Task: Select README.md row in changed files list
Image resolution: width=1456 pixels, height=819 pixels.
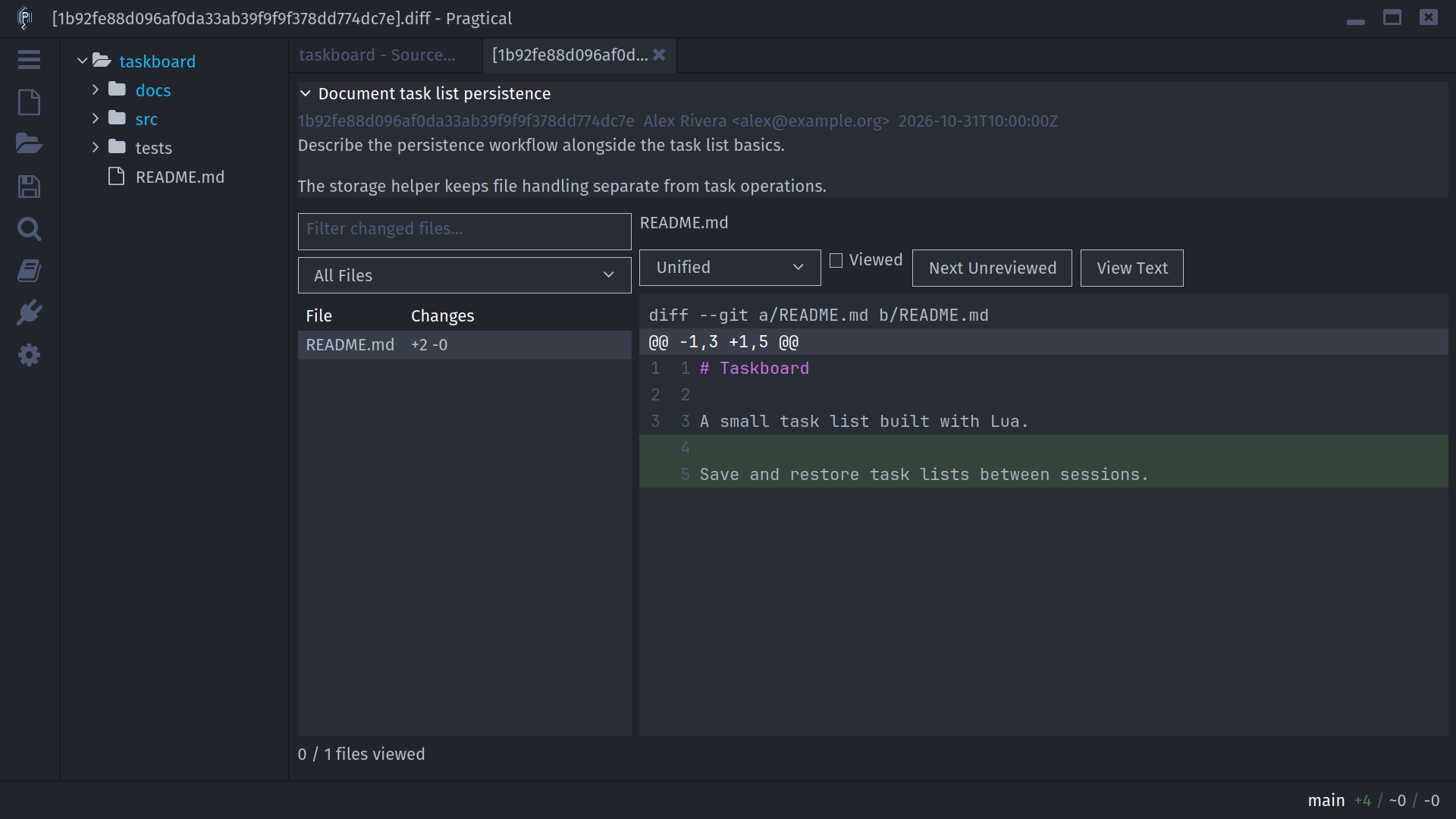Action: [x=464, y=345]
